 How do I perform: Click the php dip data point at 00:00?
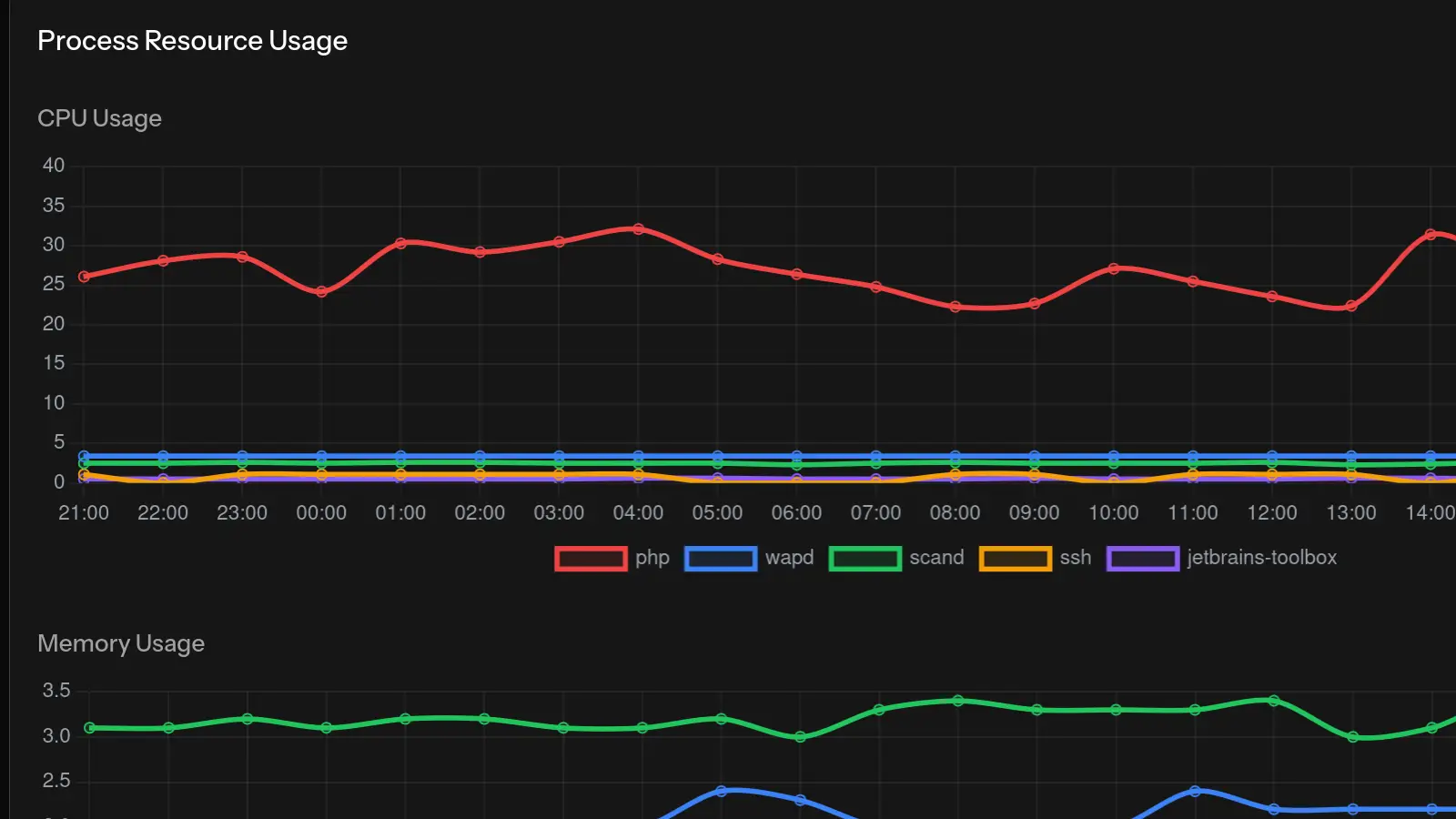pos(321,292)
